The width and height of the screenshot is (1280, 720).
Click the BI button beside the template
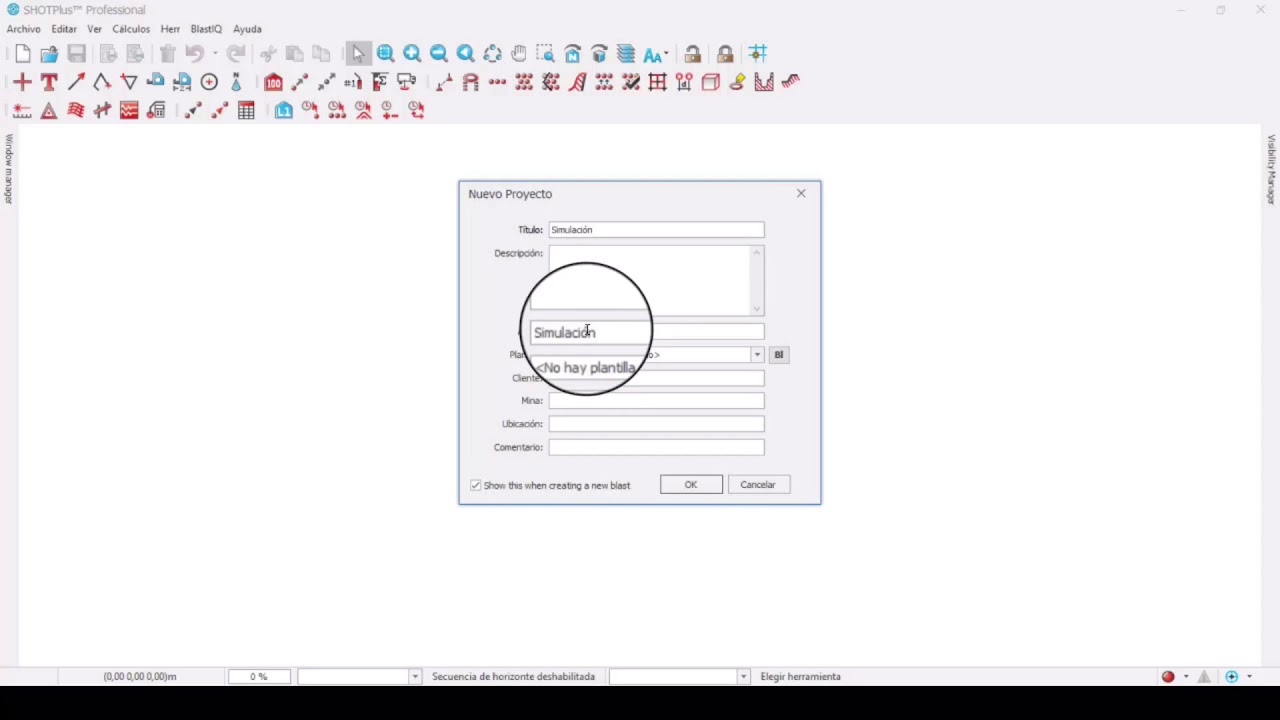(x=778, y=355)
